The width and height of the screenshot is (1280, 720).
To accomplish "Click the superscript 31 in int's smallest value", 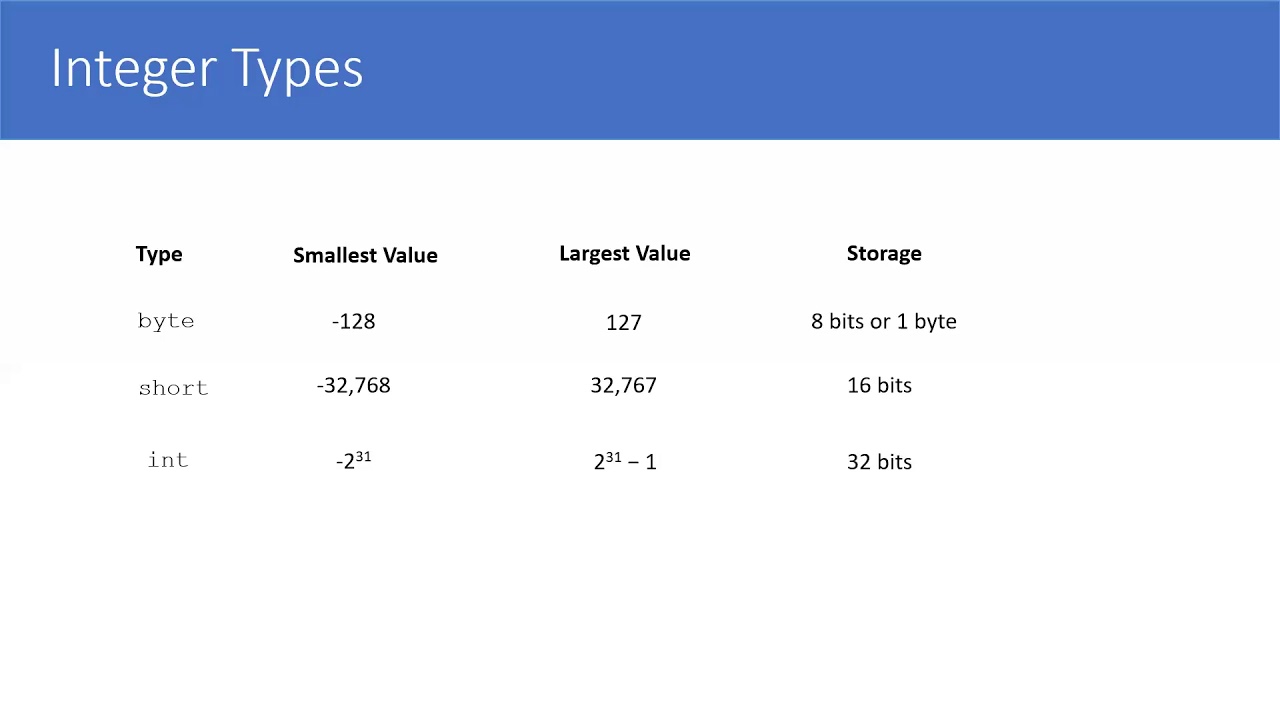I will (x=363, y=456).
